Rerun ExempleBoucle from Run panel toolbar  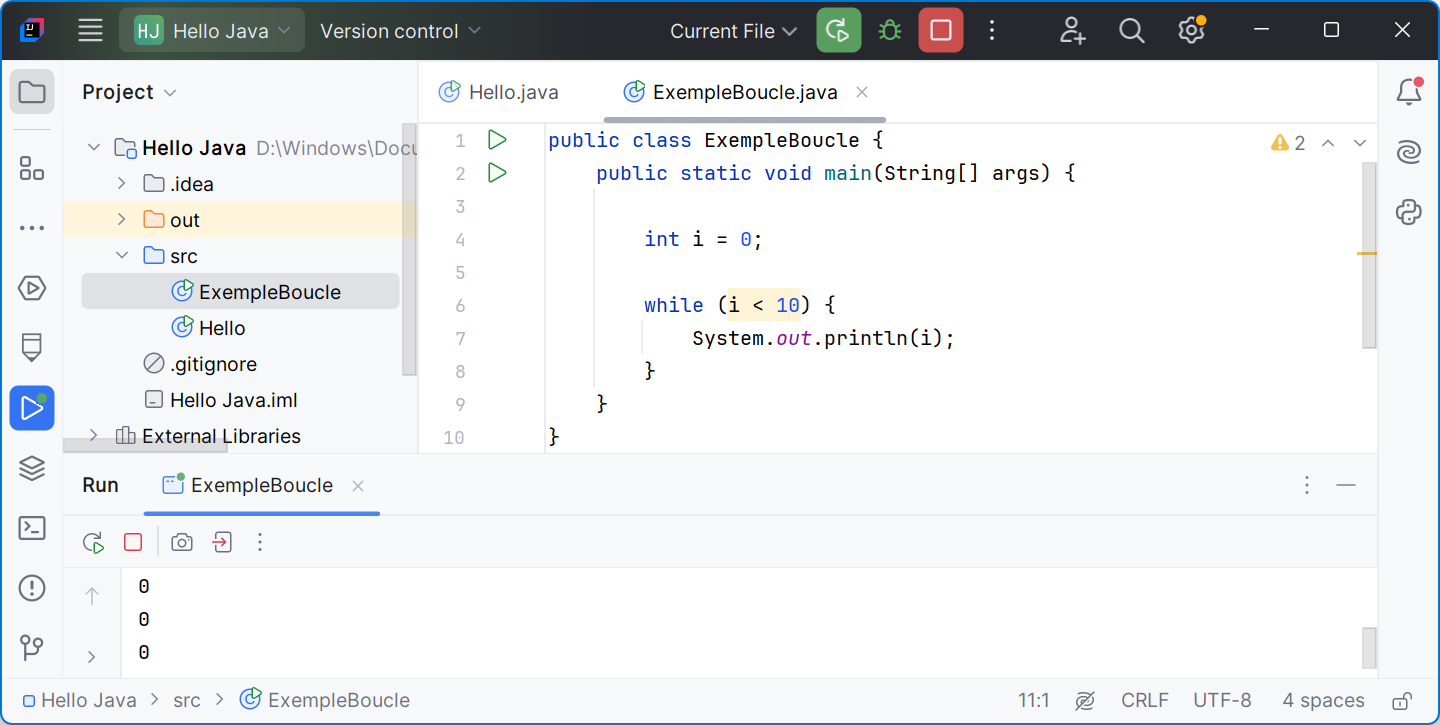point(93,542)
